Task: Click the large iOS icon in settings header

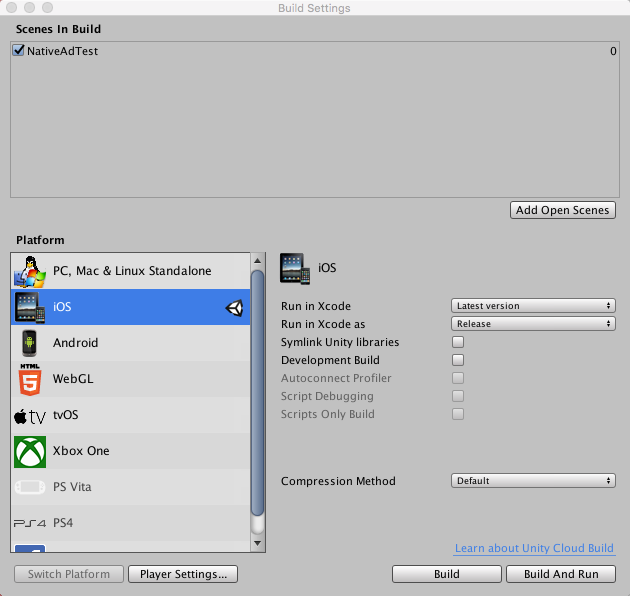Action: pyautogui.click(x=295, y=268)
